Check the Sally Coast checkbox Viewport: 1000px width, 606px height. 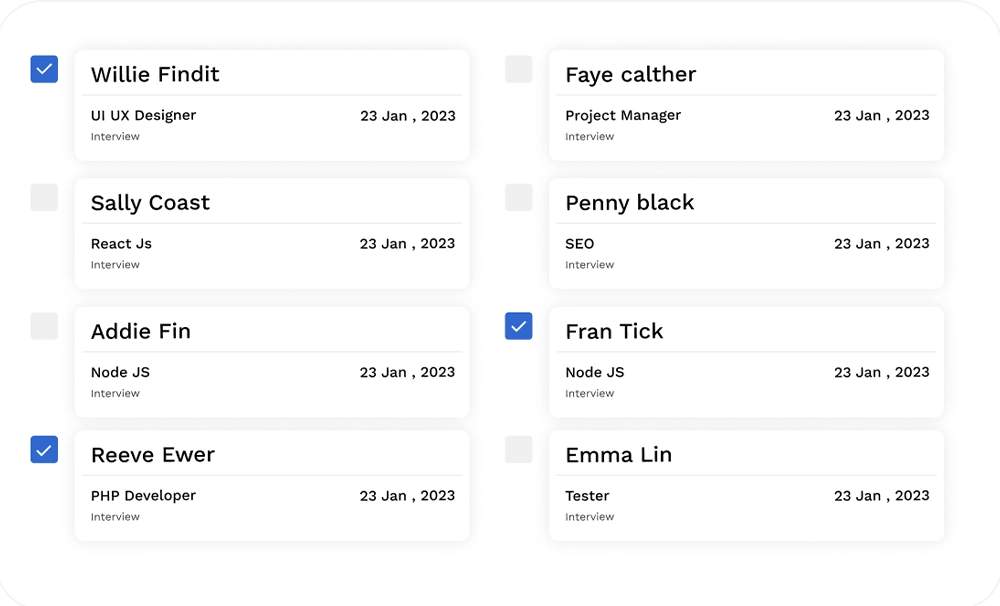44,197
